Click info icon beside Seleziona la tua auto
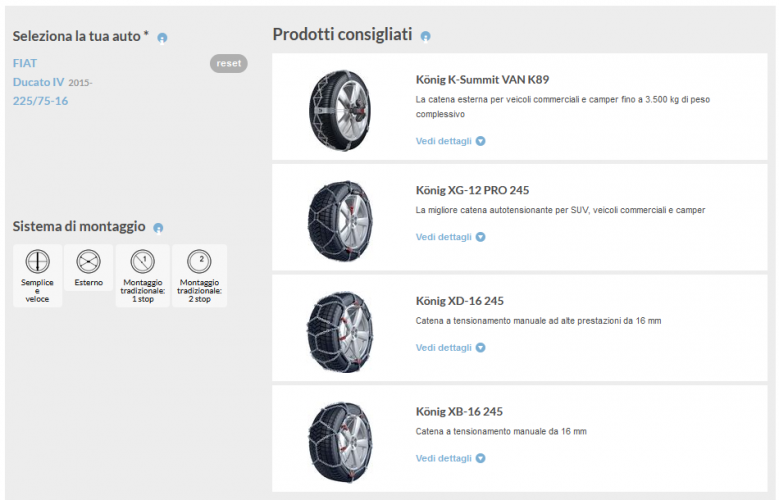Viewport: 779px width, 500px height. 162,38
